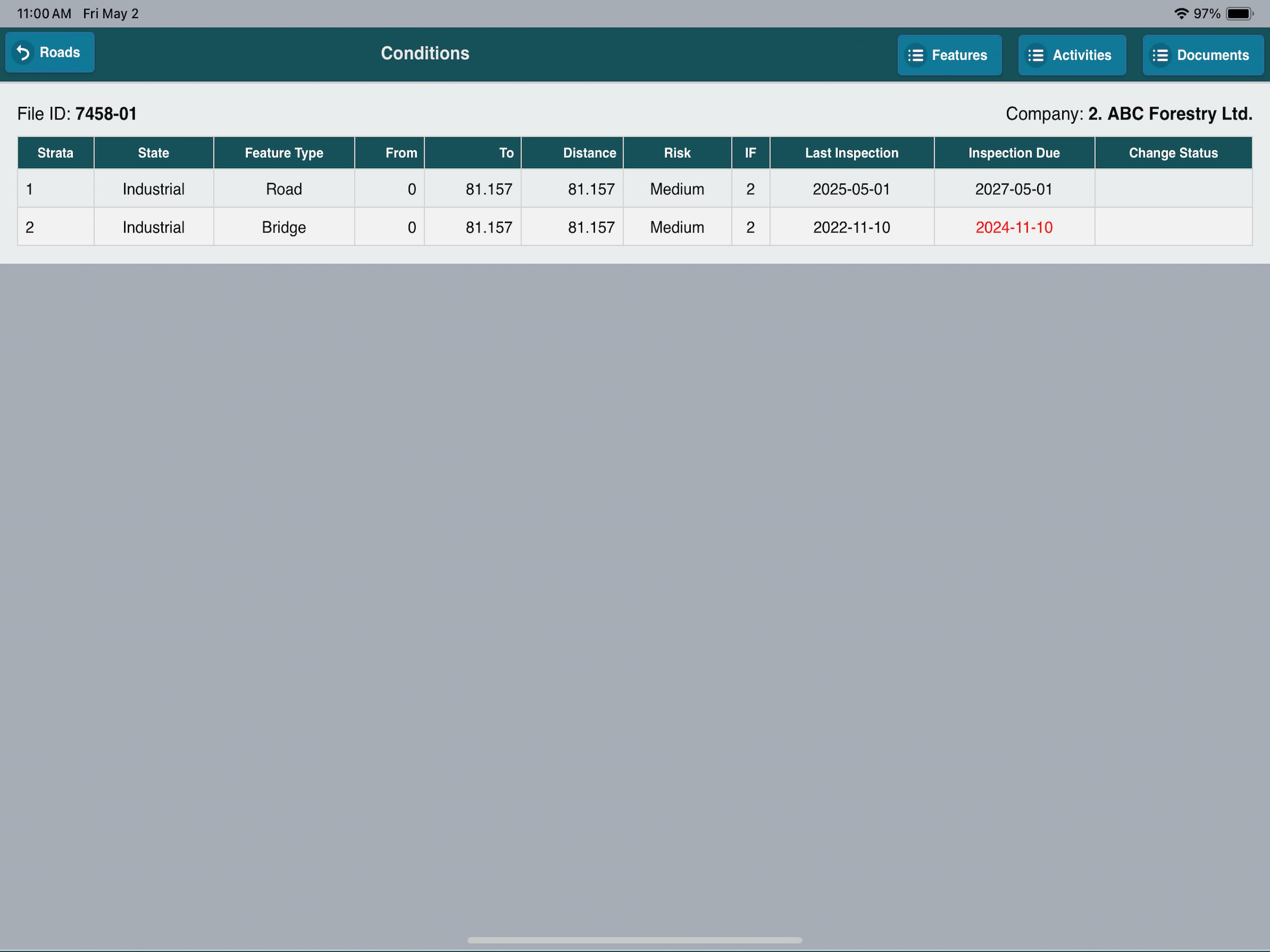This screenshot has height=952, width=1270.
Task: Select the Road feature type cell
Action: tap(284, 189)
